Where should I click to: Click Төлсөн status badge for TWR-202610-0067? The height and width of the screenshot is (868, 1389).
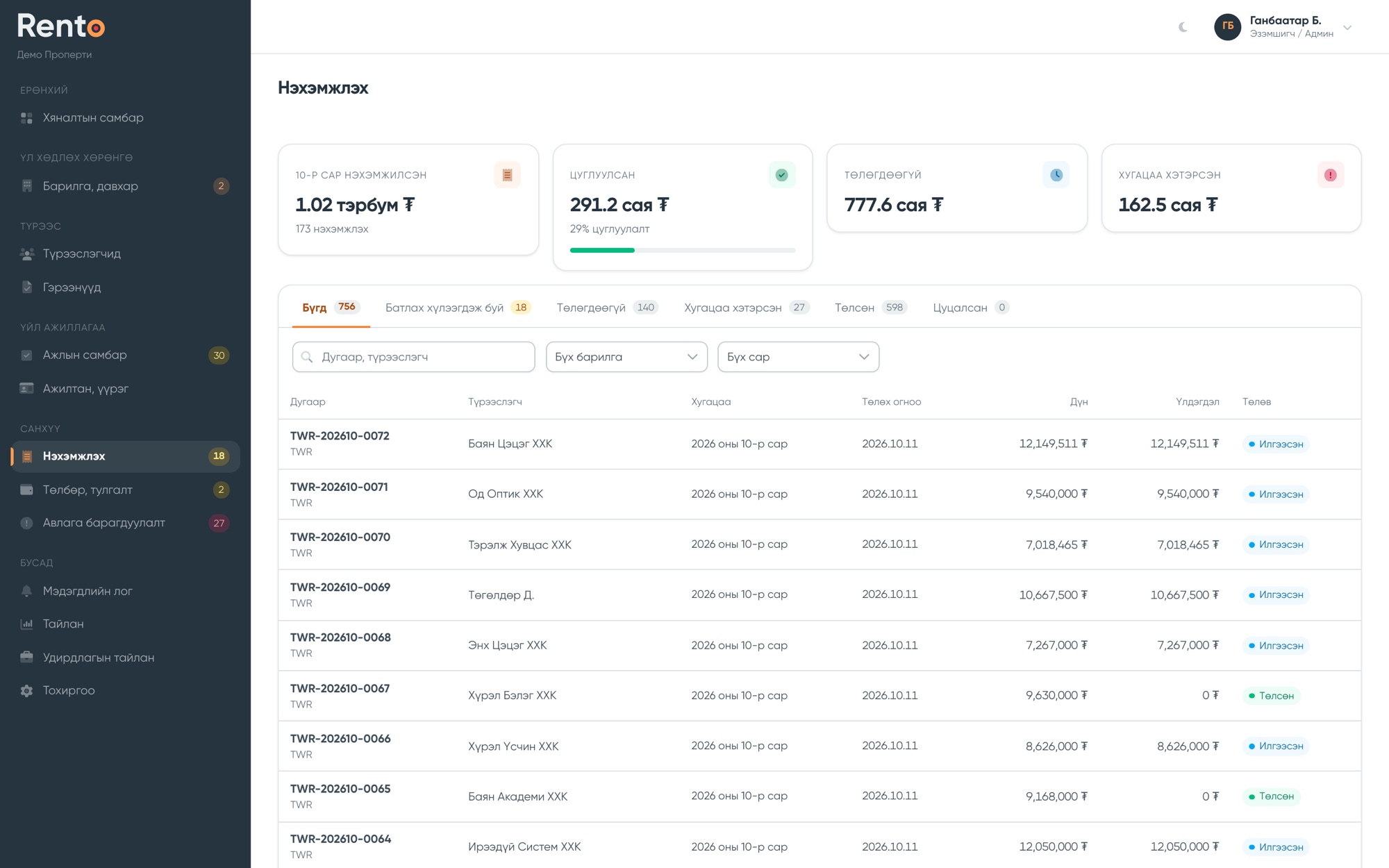[x=1271, y=696]
